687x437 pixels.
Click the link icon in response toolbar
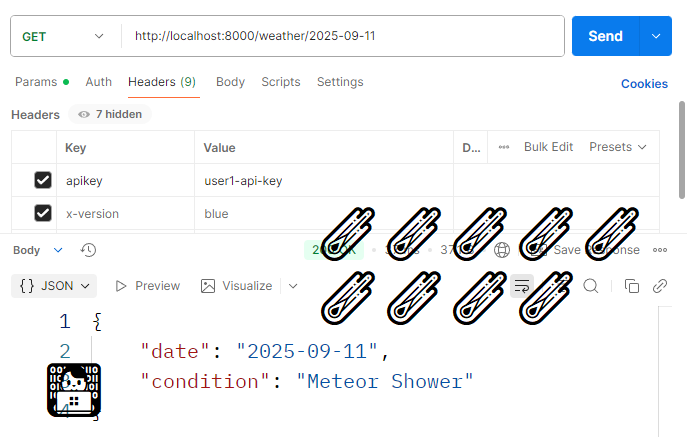pos(660,286)
